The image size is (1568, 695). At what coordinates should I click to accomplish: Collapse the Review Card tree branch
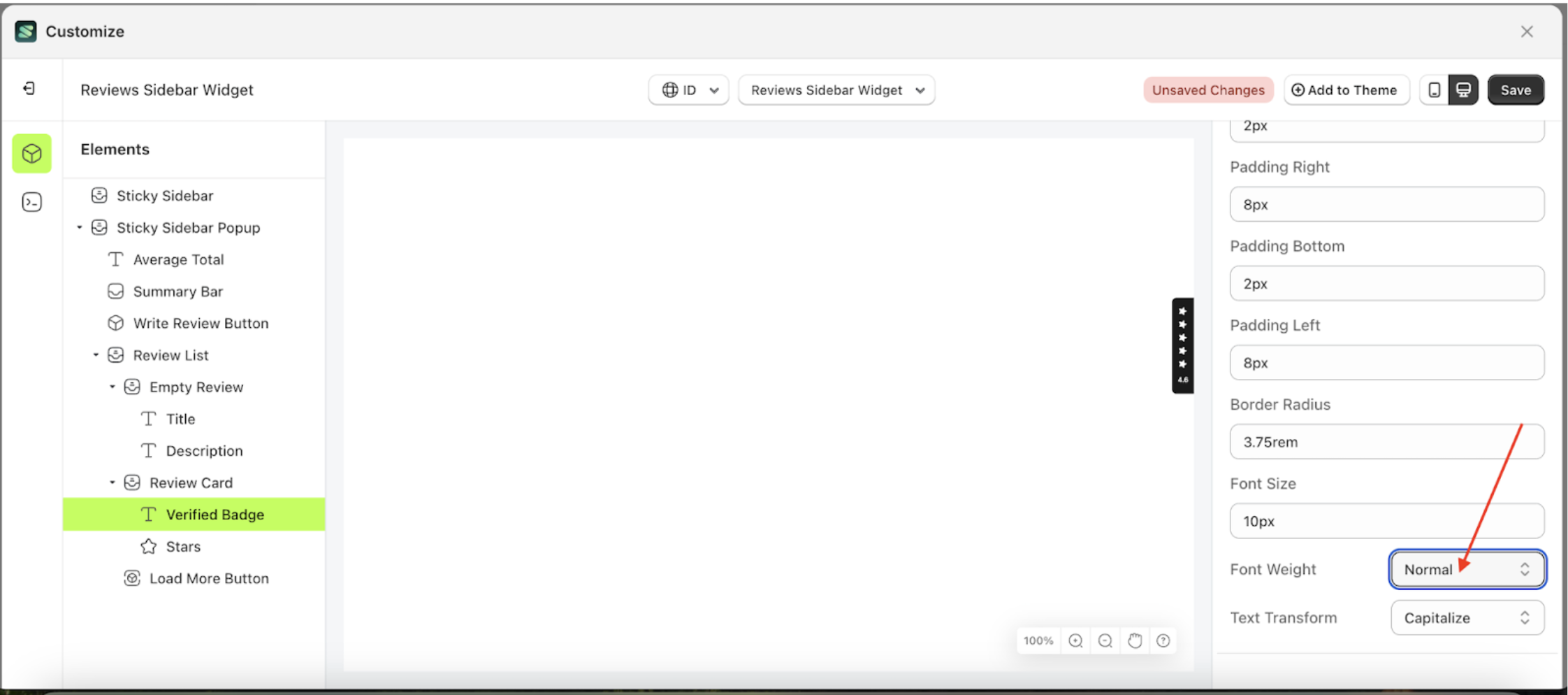[x=112, y=482]
